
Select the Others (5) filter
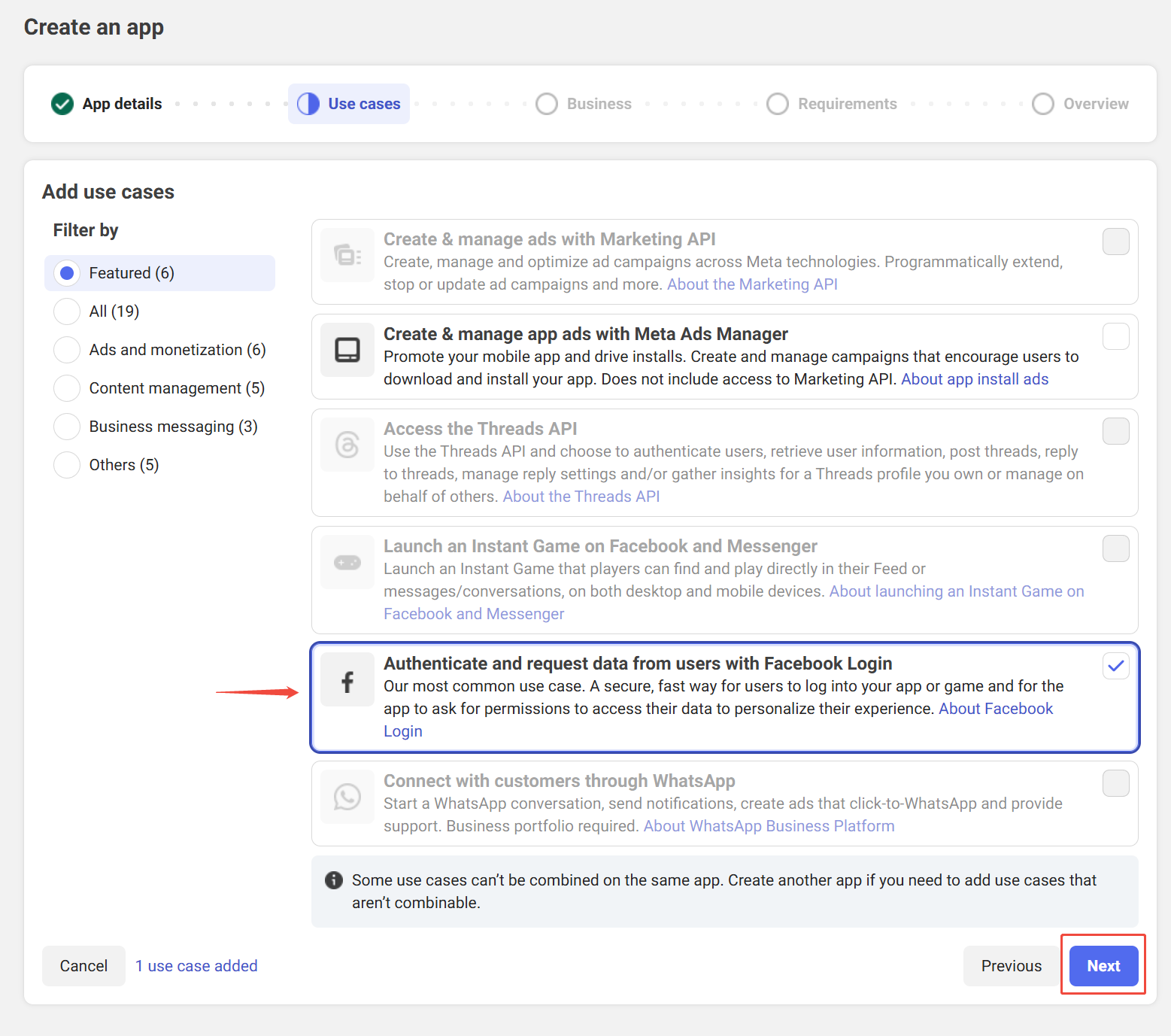pos(67,465)
